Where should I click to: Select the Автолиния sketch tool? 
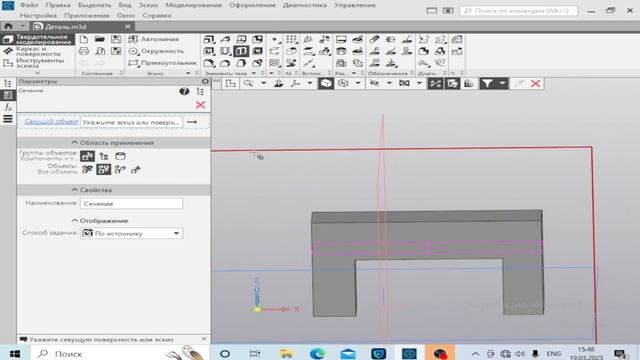(154, 39)
